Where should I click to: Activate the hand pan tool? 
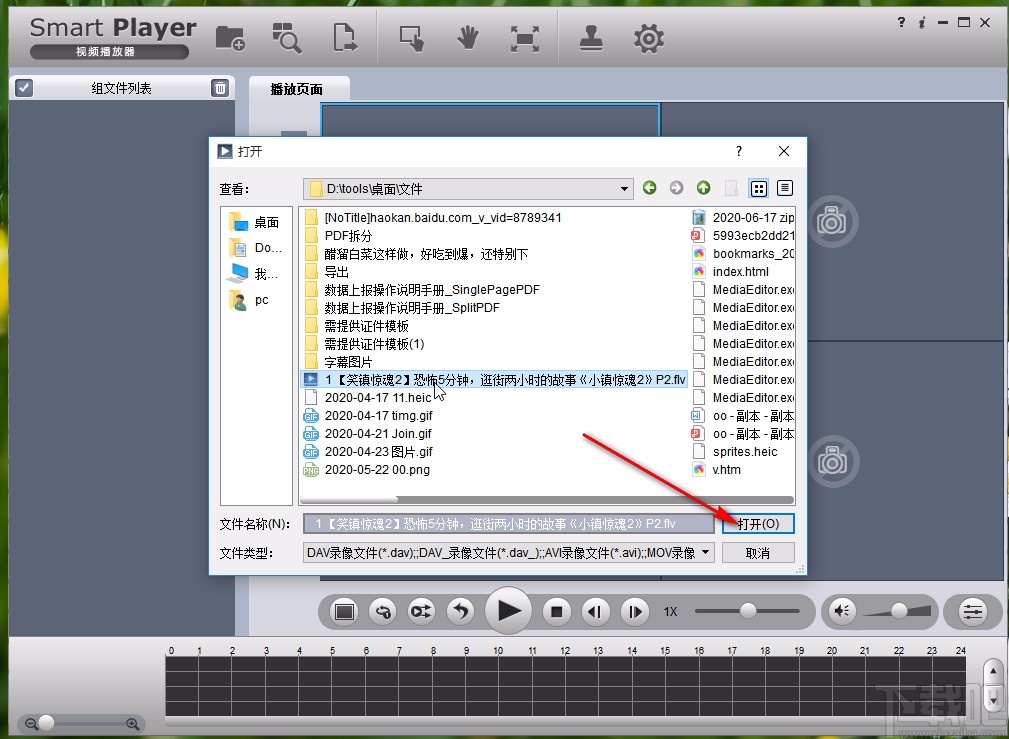coord(468,39)
